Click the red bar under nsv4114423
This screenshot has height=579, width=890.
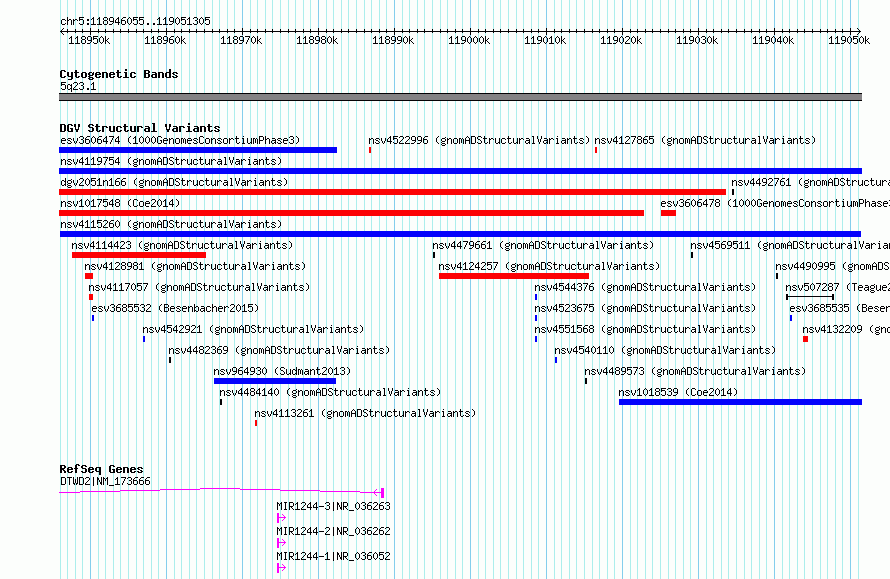click(x=139, y=255)
